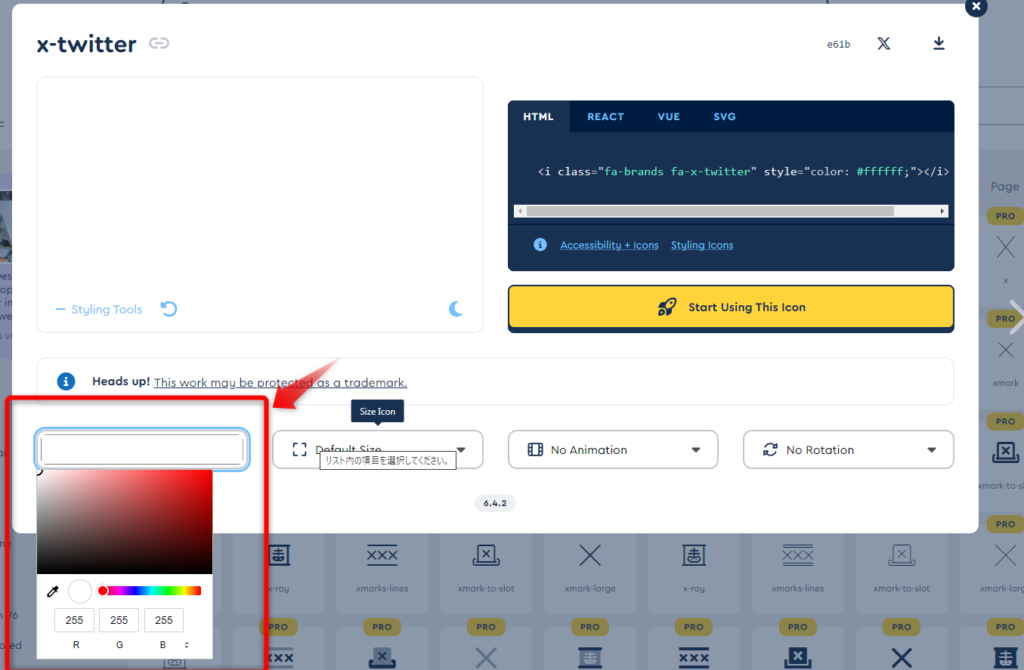Screen dimensions: 1024x670
Task: Click the color input field
Action: pyautogui.click(x=142, y=449)
